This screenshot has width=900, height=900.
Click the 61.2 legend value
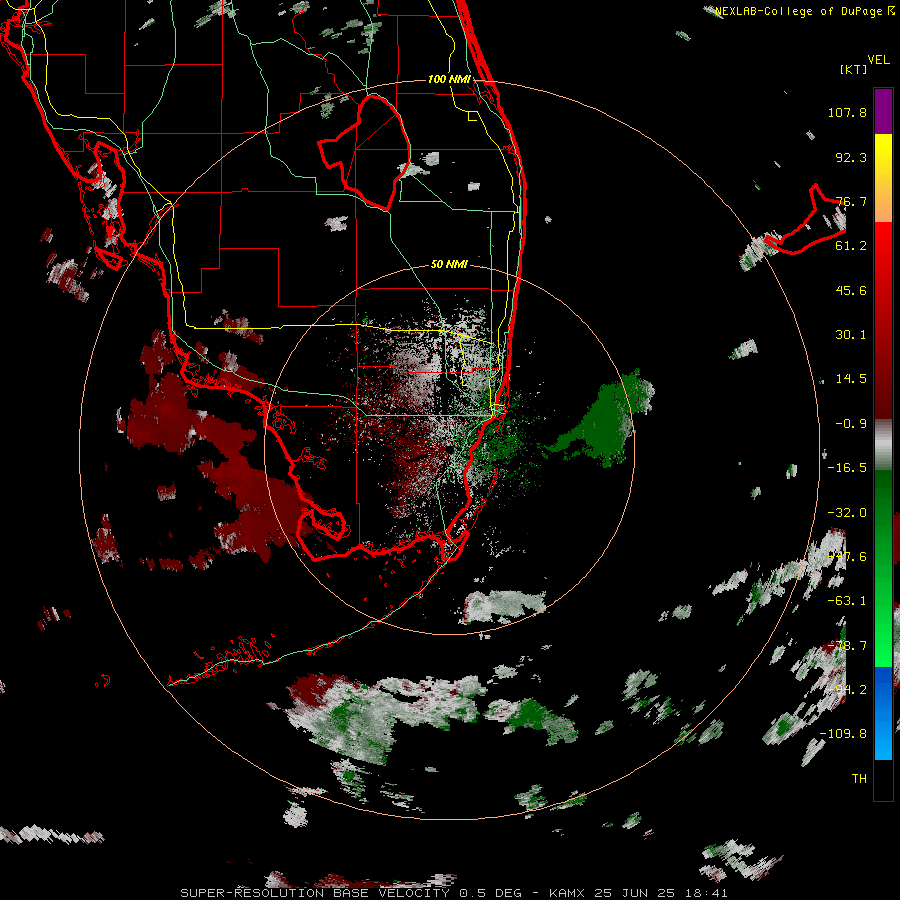click(x=851, y=246)
